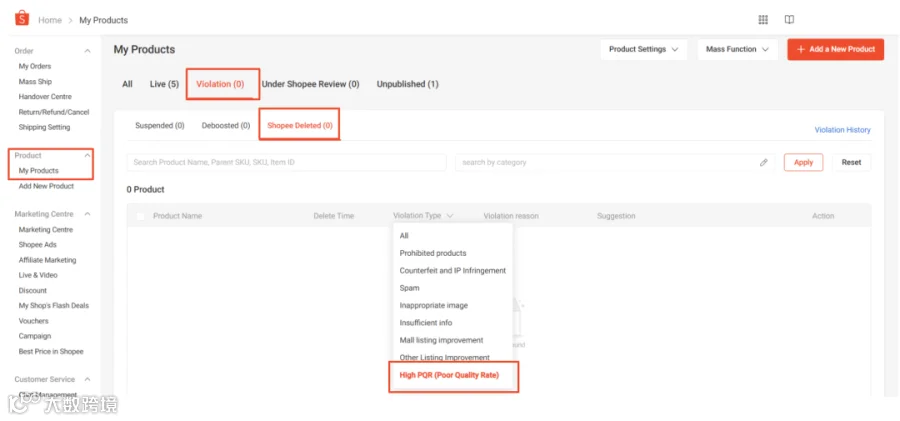Tick the select-all checkbox beside Product Name
The image size is (900, 421).
[x=141, y=216]
